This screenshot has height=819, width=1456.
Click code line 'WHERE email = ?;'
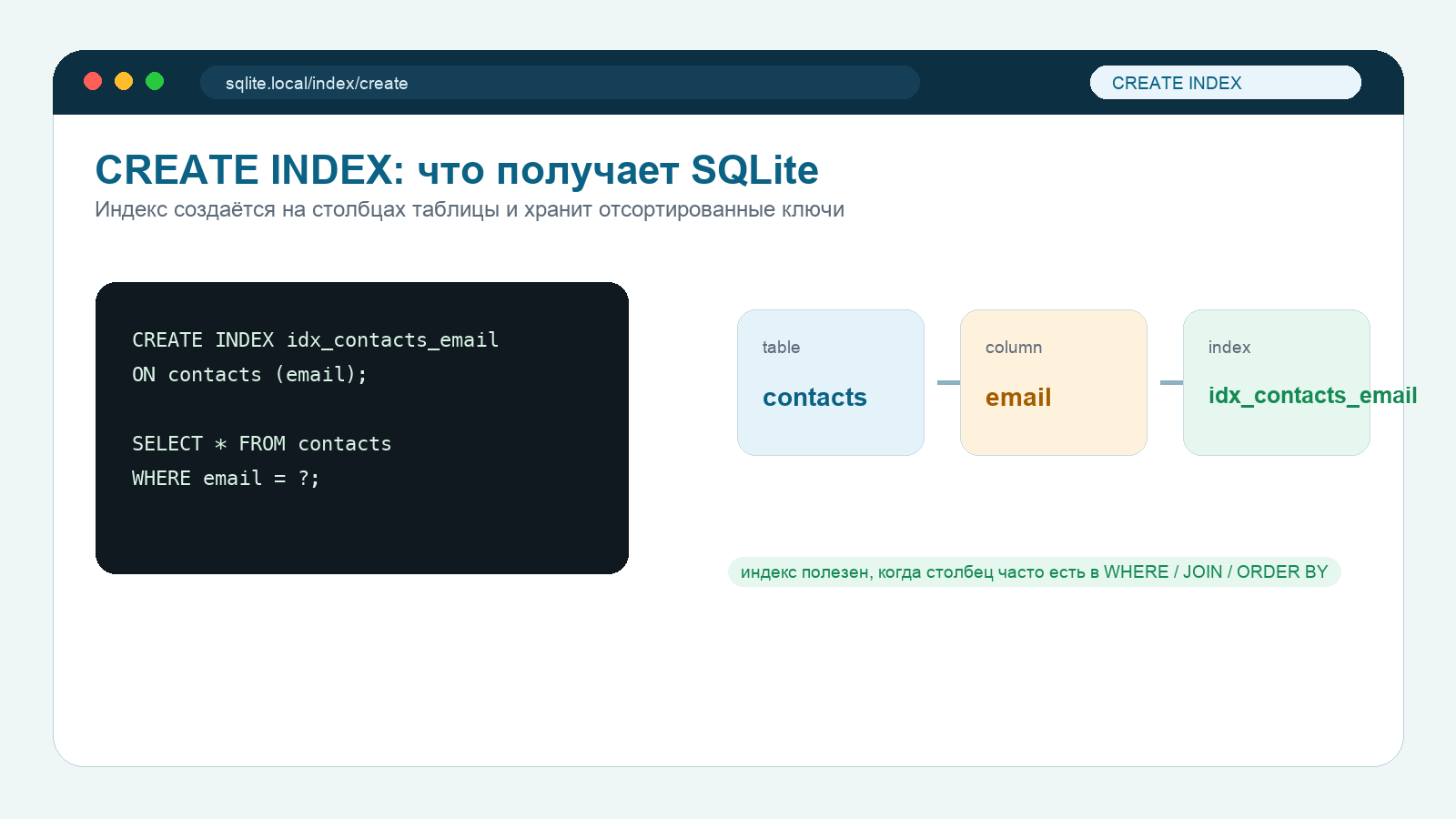click(x=226, y=479)
